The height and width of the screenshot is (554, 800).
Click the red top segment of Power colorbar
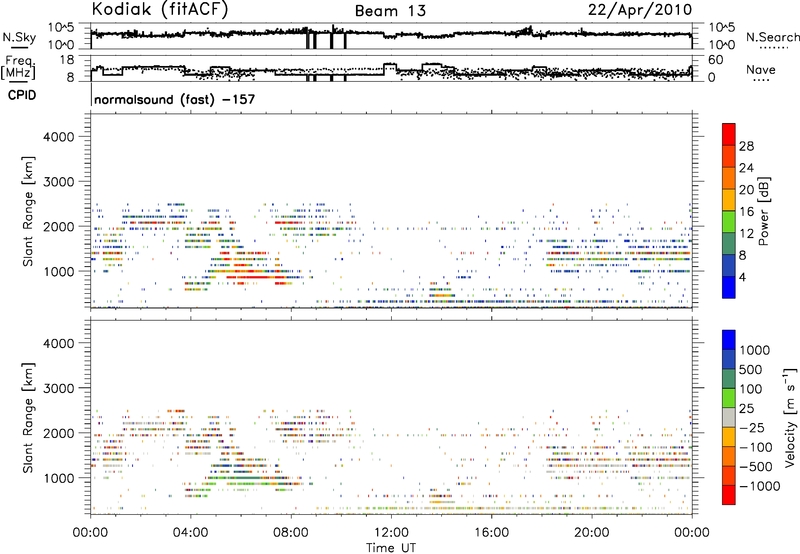[729, 134]
